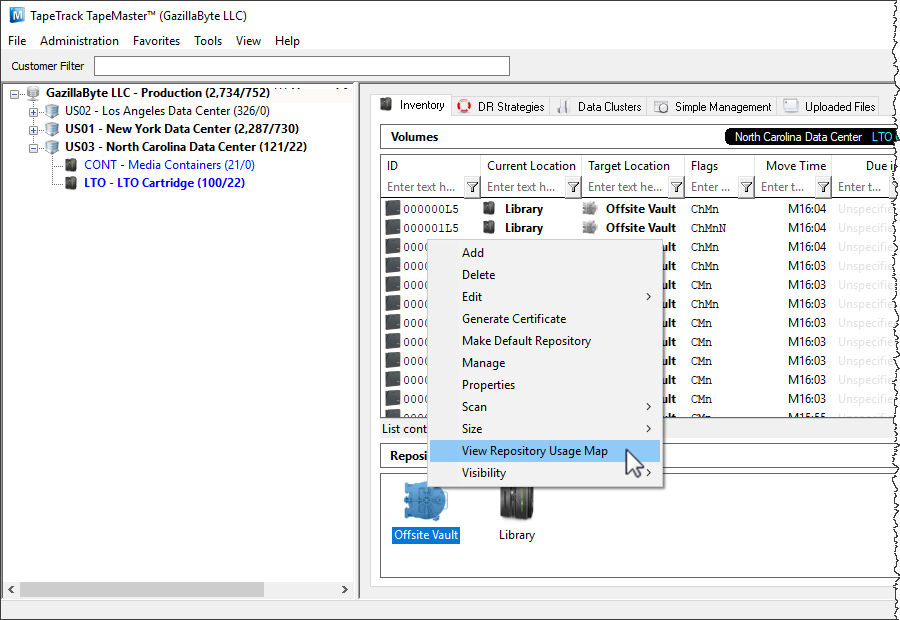Click the TapeMaster app logo icon
Image resolution: width=900 pixels, height=620 pixels.
pyautogui.click(x=17, y=15)
